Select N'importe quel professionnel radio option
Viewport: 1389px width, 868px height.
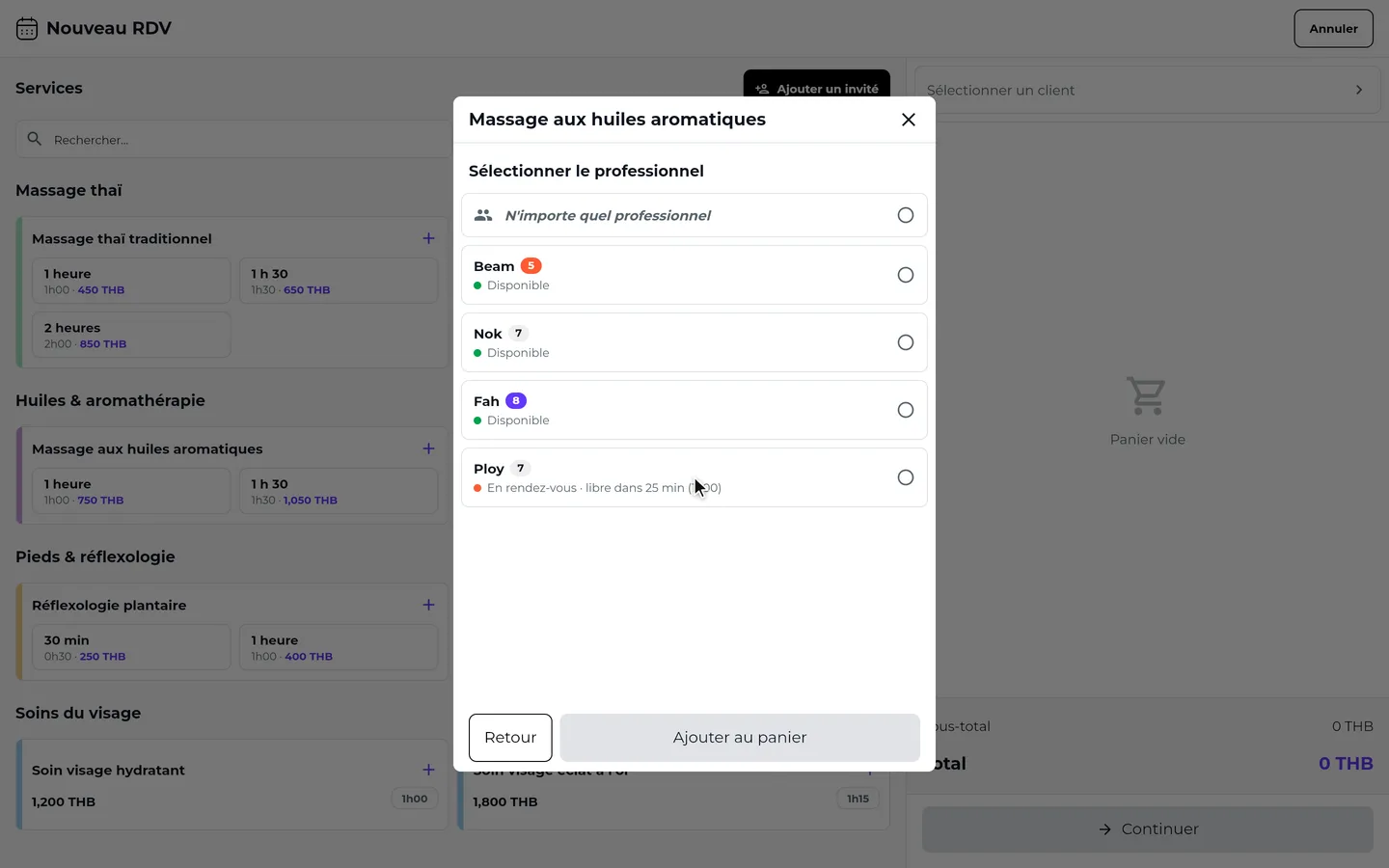pyautogui.click(x=905, y=215)
